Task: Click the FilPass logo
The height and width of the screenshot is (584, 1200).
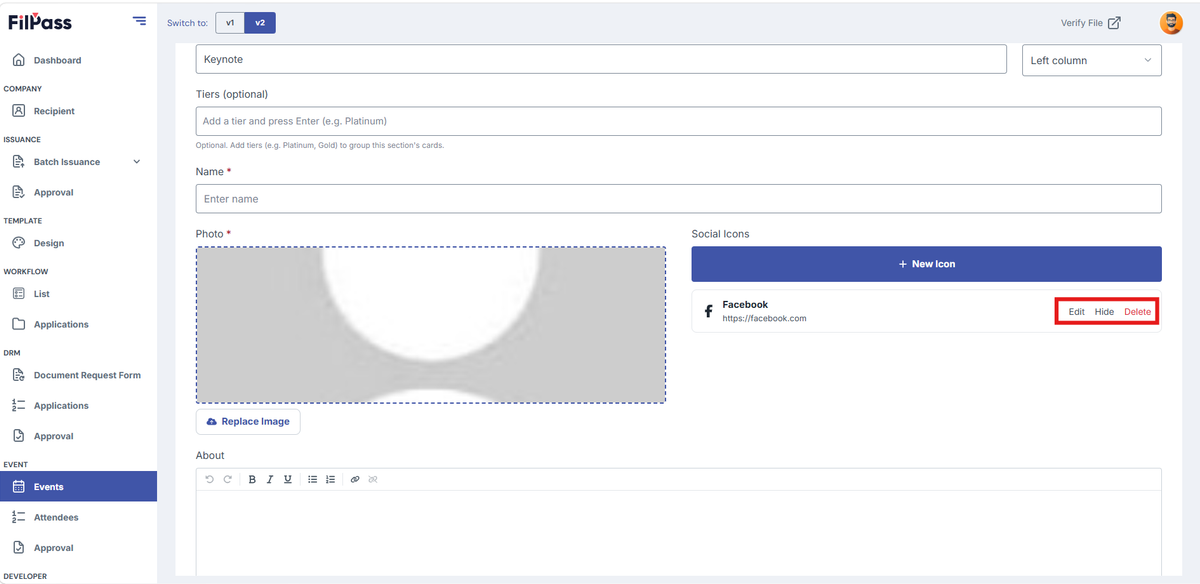Action: [40, 22]
